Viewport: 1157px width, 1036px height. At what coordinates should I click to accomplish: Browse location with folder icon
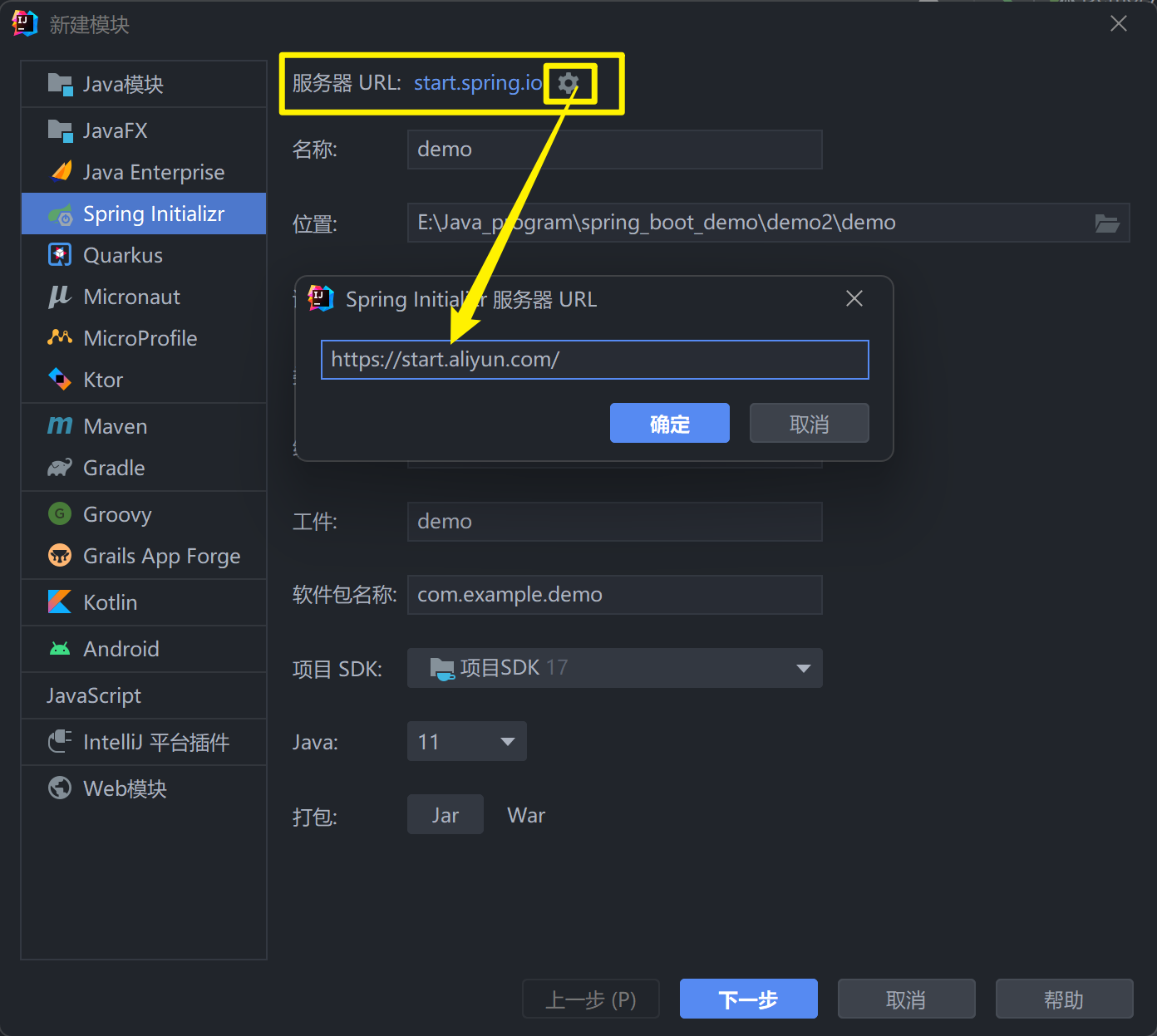pyautogui.click(x=1107, y=223)
